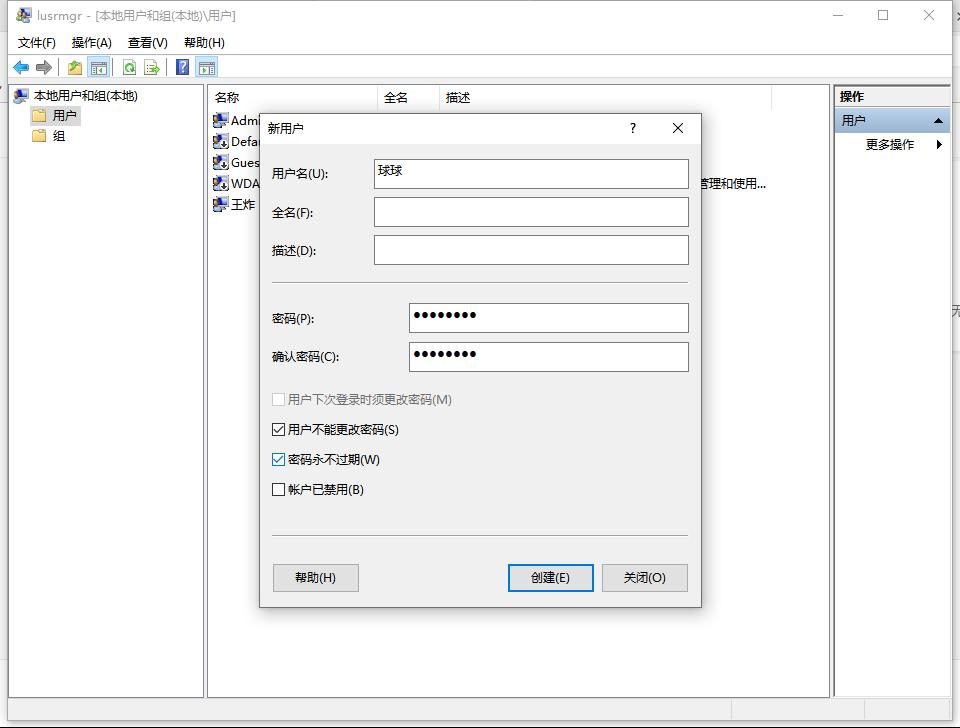Click the Refresh toolbar icon

129,67
